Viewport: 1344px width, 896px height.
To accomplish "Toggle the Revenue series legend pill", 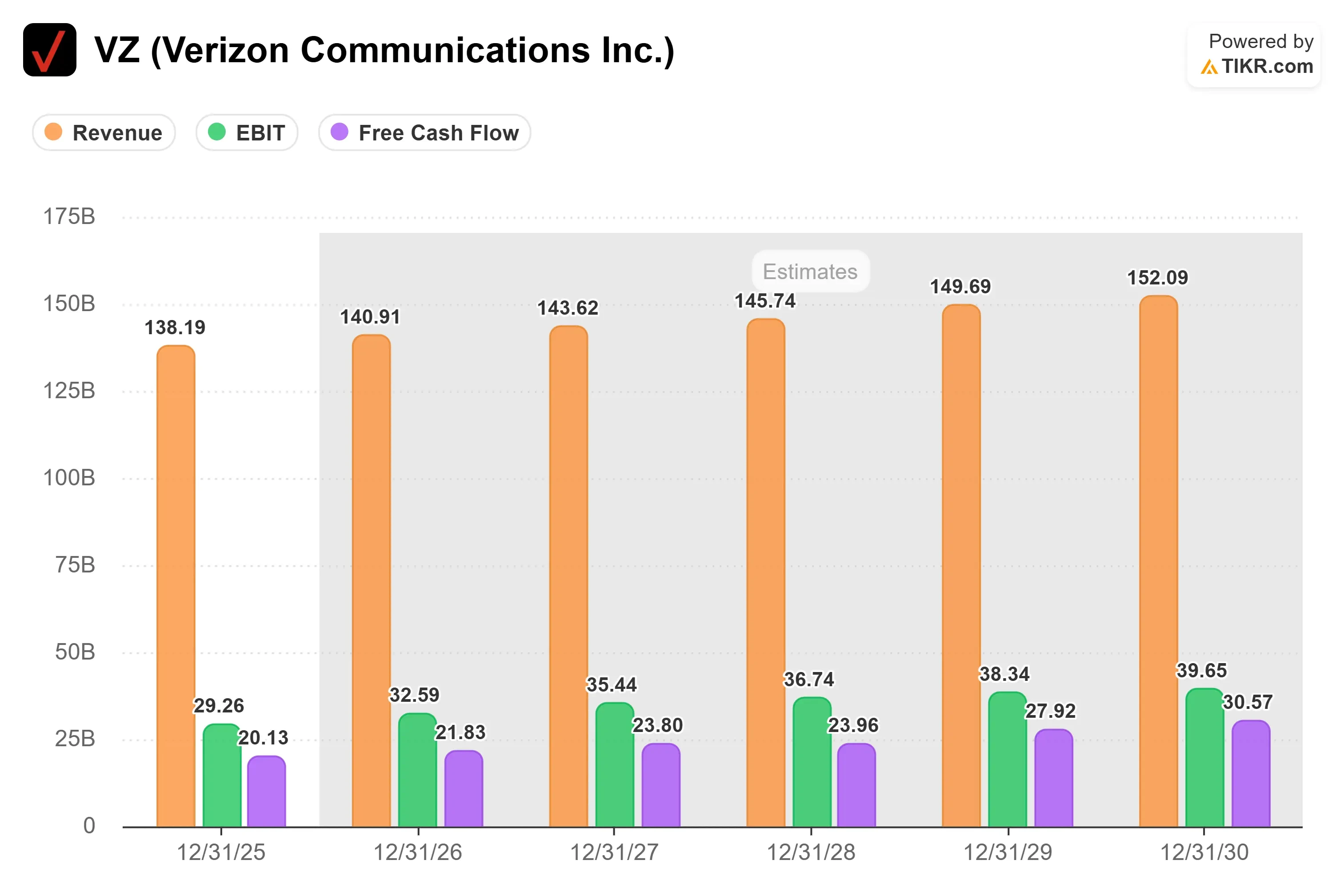I will 104,132.
